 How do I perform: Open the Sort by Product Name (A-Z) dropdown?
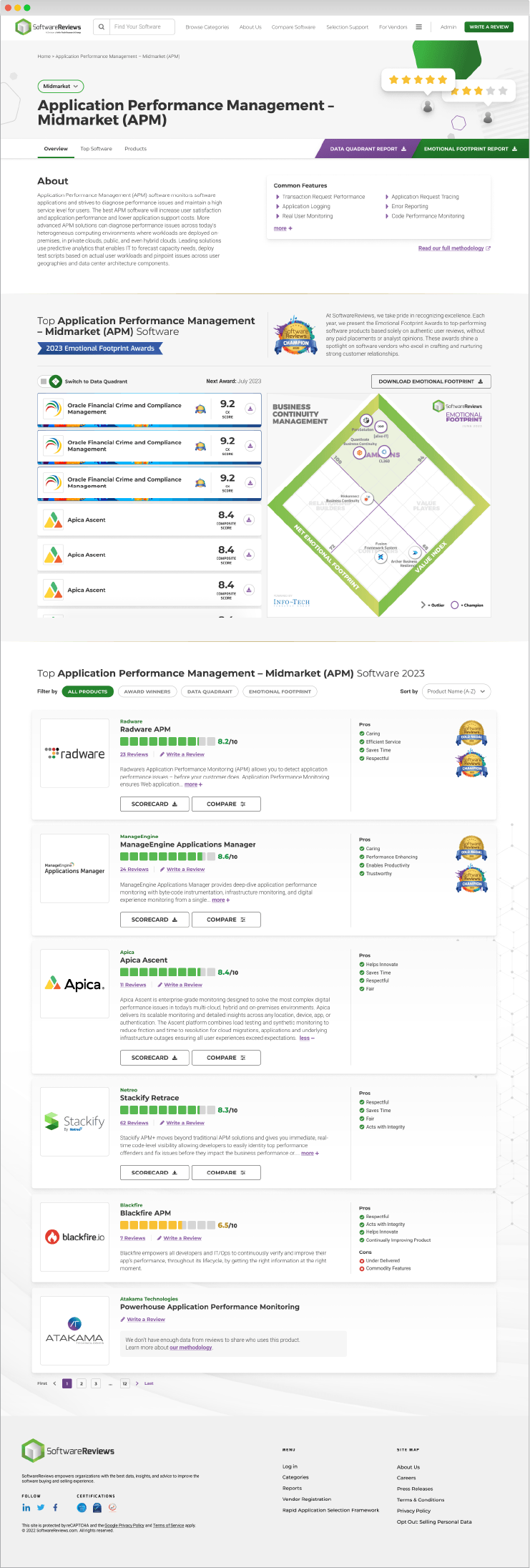(456, 691)
